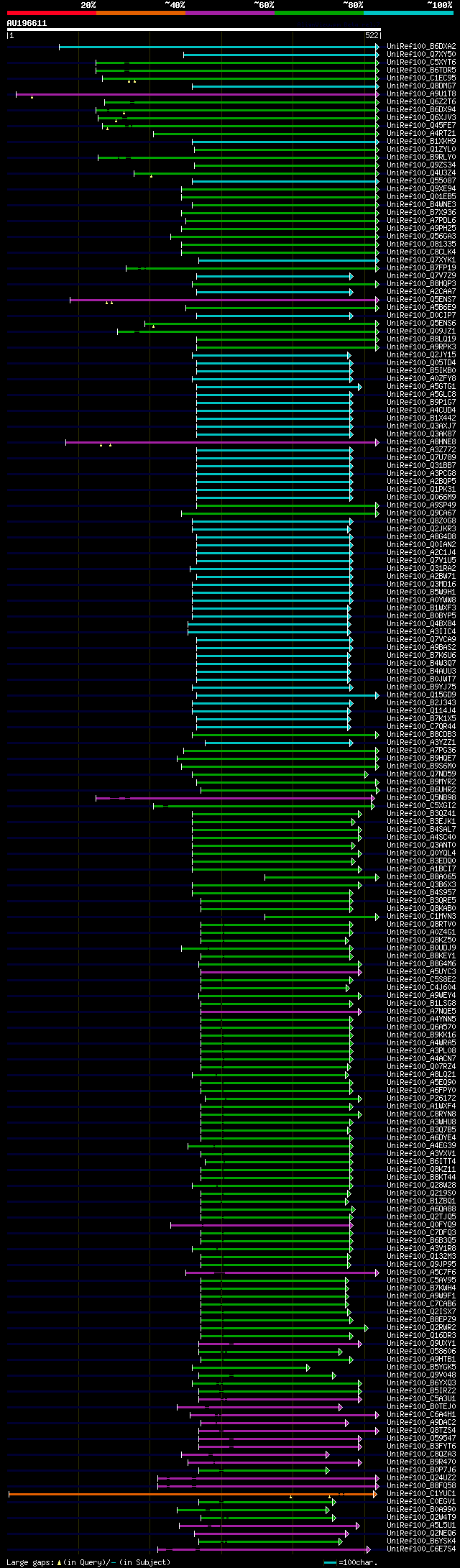Click hit label UniRef100_C1MVN3
This screenshot has height=1568, width=460.
[x=421, y=916]
